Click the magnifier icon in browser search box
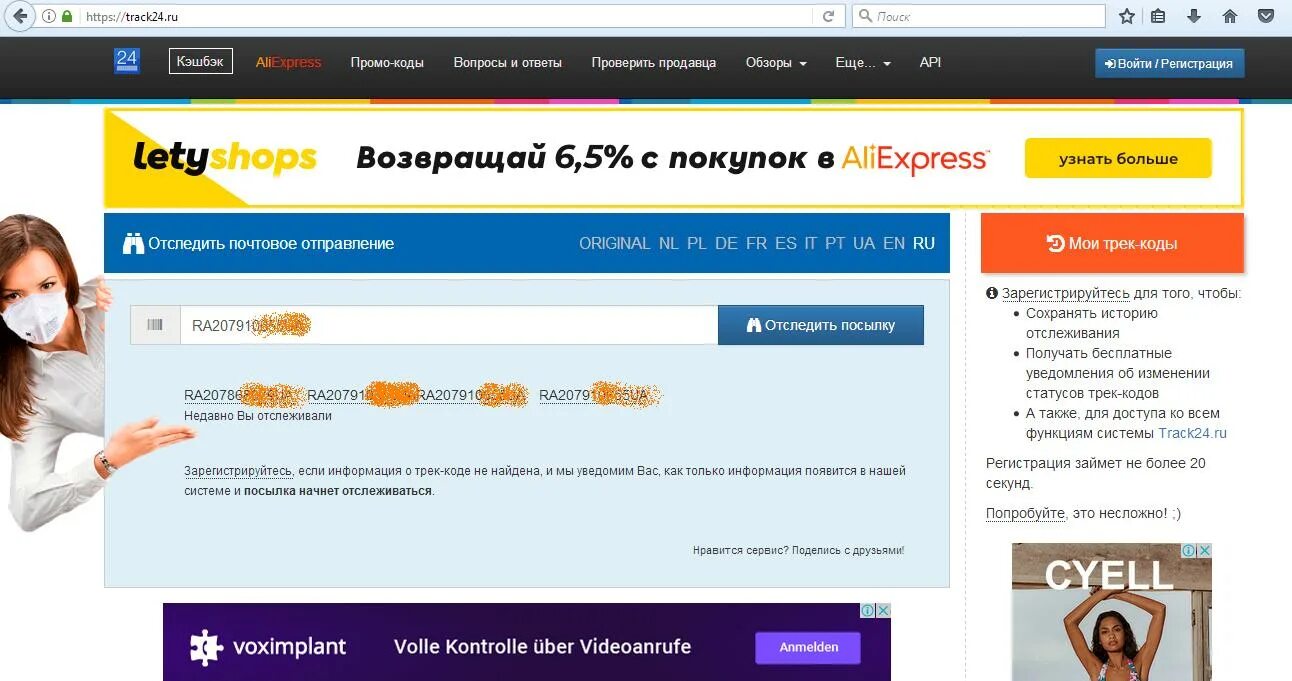 (865, 17)
